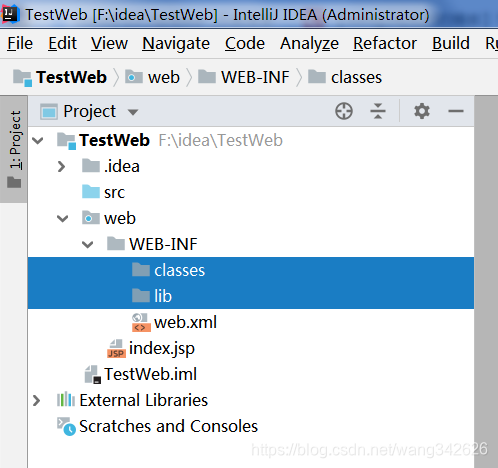The width and height of the screenshot is (498, 468).
Task: Click the TestWeb module icon in tree root
Action: [66, 140]
